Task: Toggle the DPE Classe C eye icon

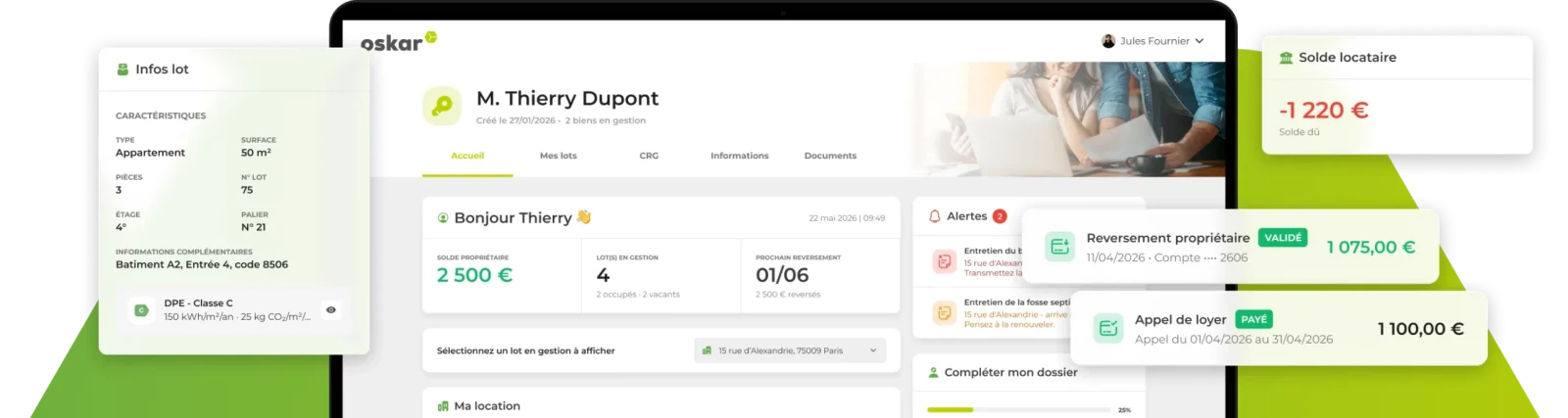Action: click(x=331, y=310)
